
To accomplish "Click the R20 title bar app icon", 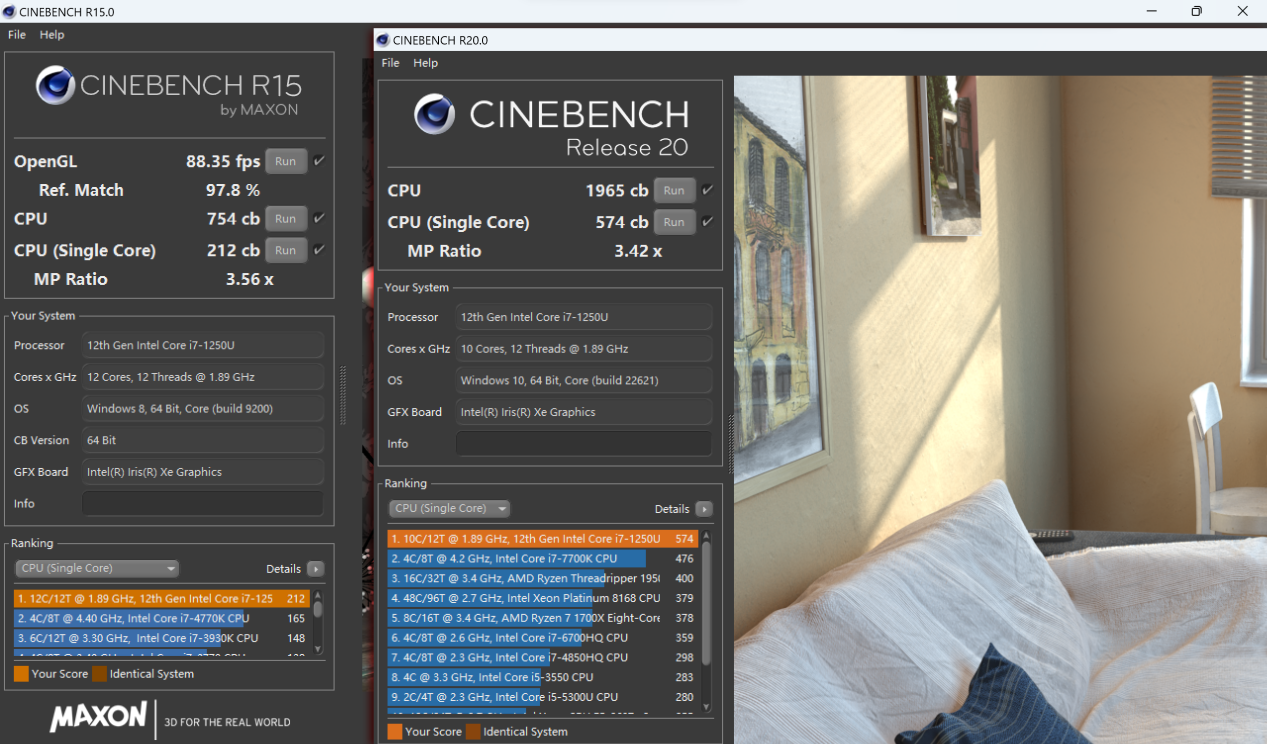I will [382, 40].
